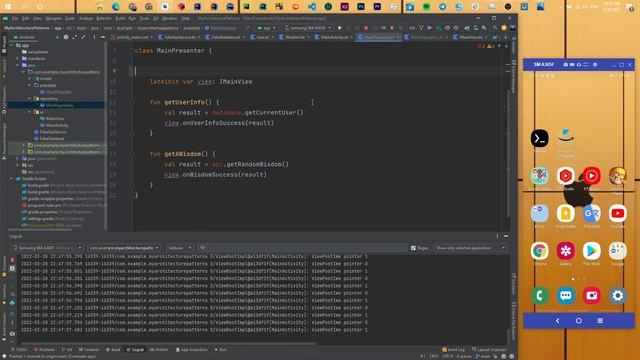
Task: Open Google Translate app on the phone
Action: pyautogui.click(x=591, y=213)
